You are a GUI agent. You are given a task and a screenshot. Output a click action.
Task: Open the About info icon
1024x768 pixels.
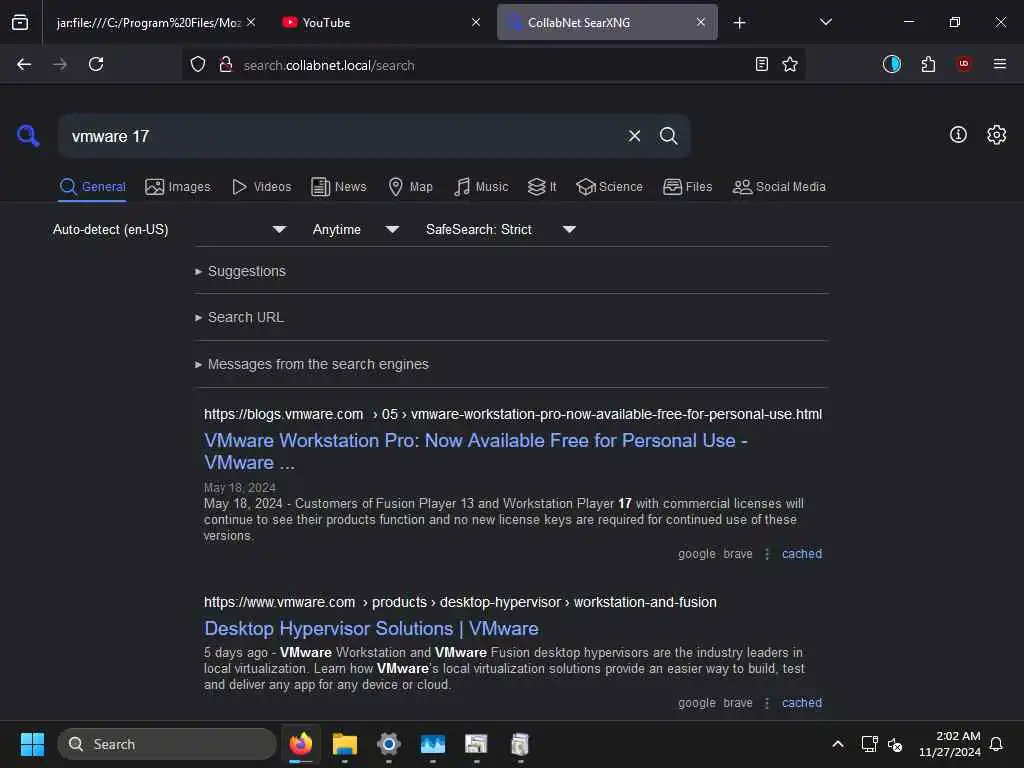tap(958, 135)
